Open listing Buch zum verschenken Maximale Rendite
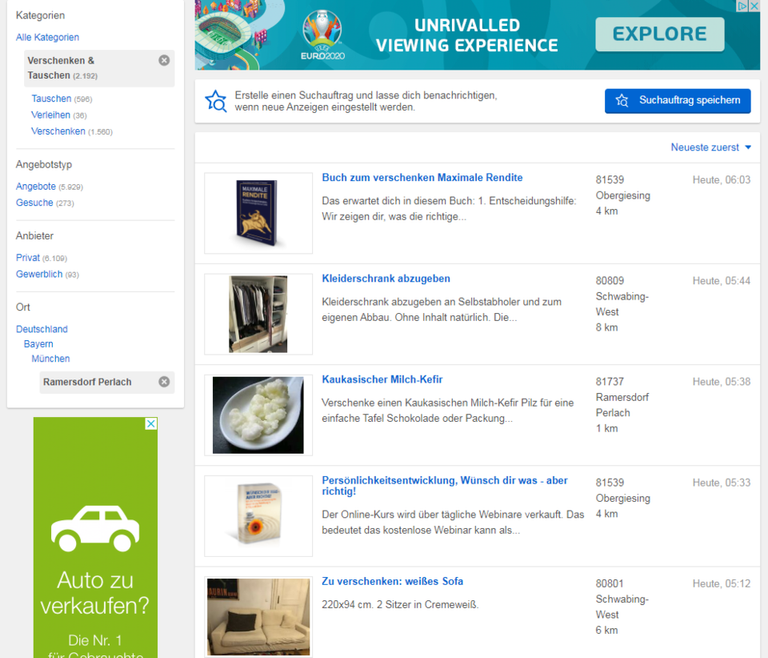This screenshot has width=768, height=658. [422, 177]
